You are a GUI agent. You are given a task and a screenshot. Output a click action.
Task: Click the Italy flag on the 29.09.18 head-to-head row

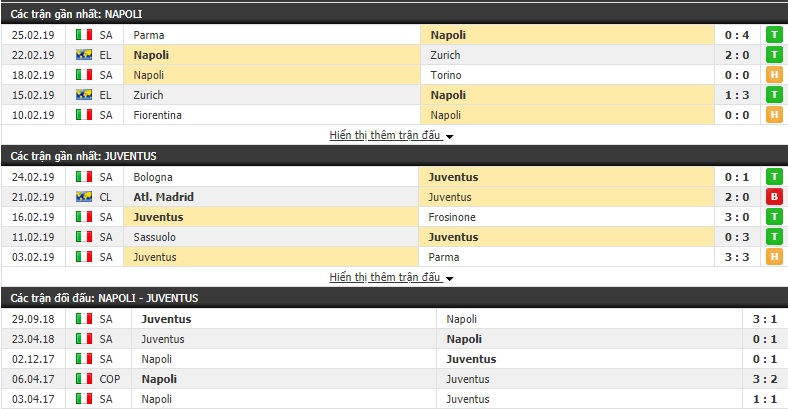(x=84, y=319)
